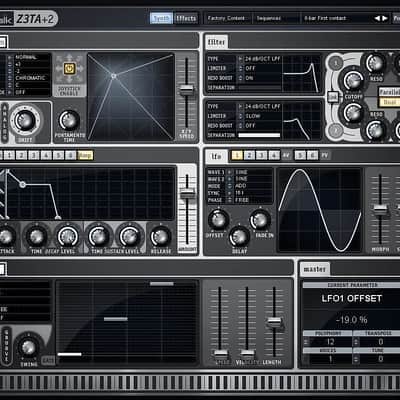
Task: Switch to the Synth view
Action: point(161,18)
